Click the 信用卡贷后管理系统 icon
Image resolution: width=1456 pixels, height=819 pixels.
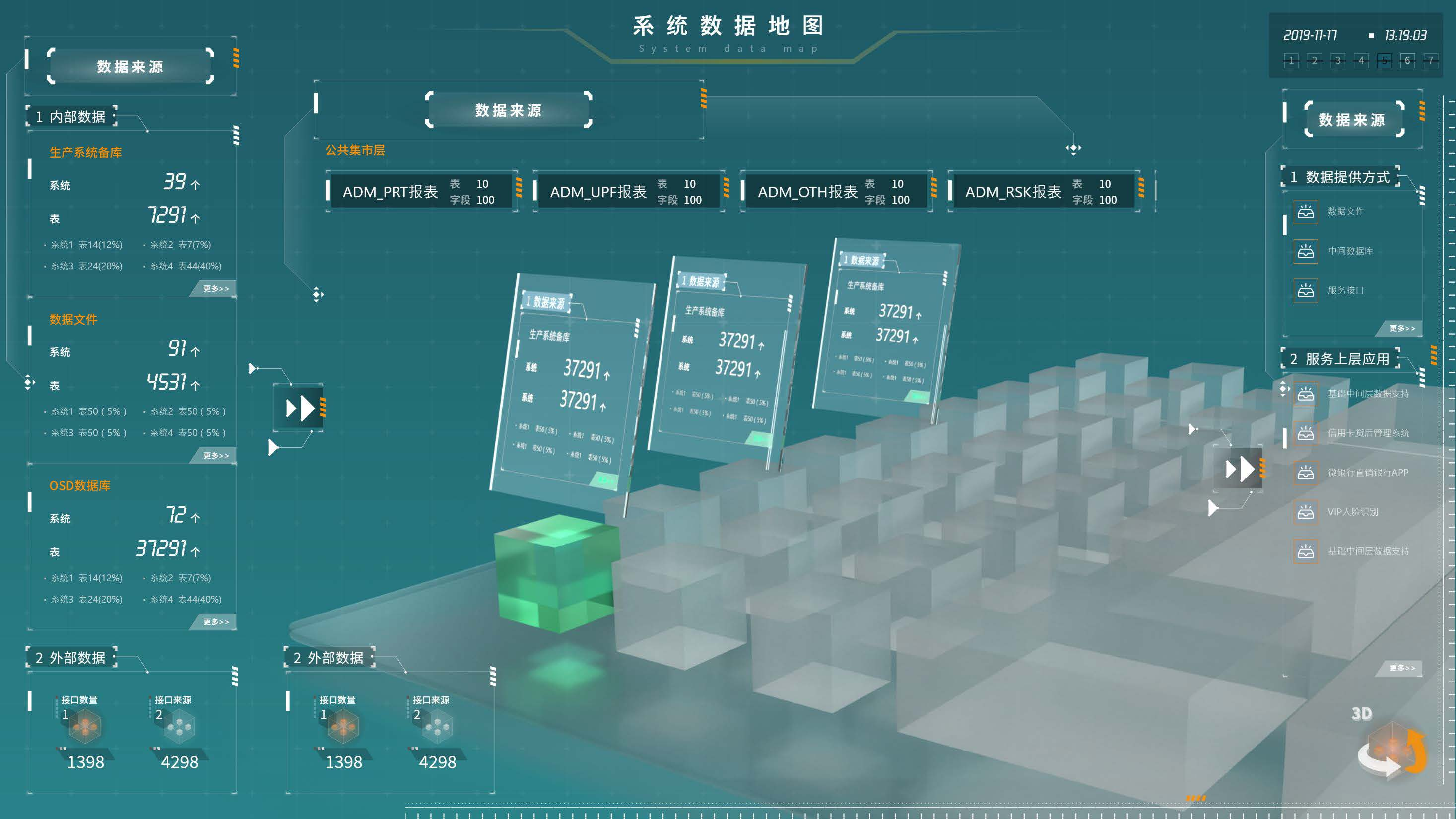1306,433
